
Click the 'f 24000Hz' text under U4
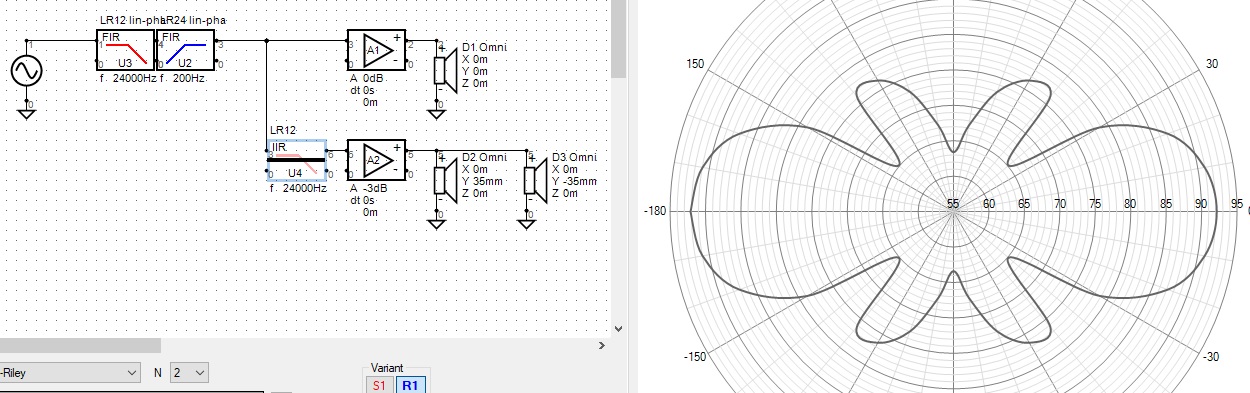(x=299, y=188)
